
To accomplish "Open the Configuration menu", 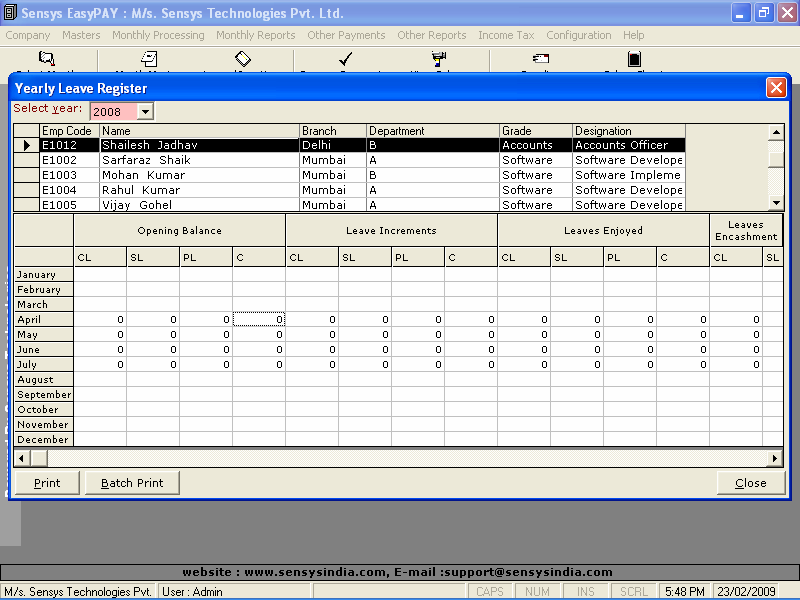I will pyautogui.click(x=579, y=35).
